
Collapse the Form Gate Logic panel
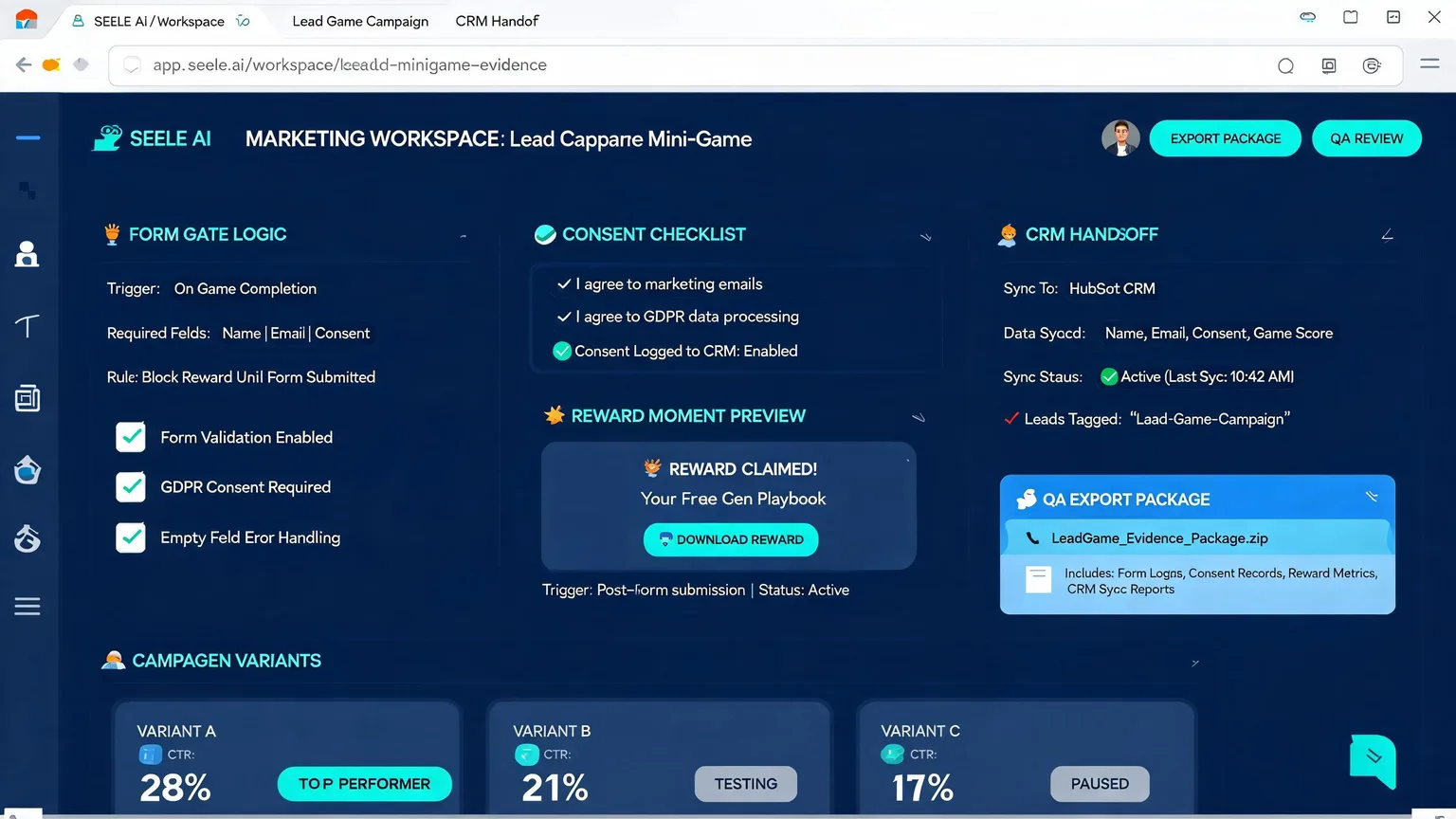point(463,235)
